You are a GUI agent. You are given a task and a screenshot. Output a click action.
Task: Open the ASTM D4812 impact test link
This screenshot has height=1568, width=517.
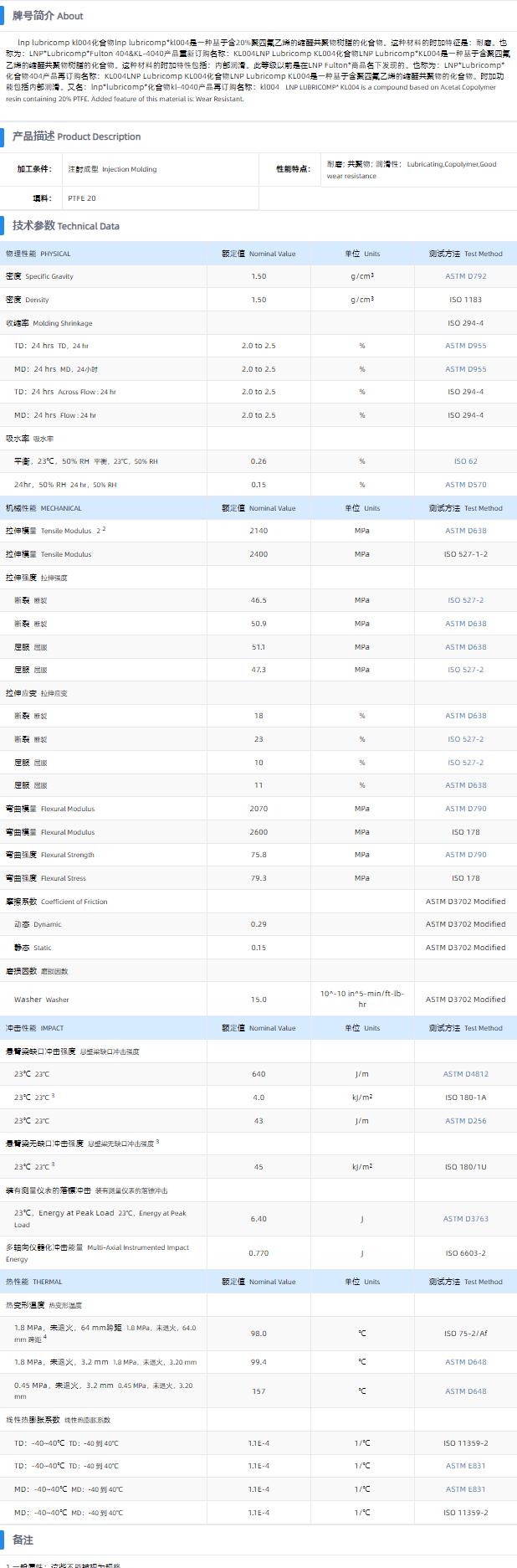click(465, 1074)
